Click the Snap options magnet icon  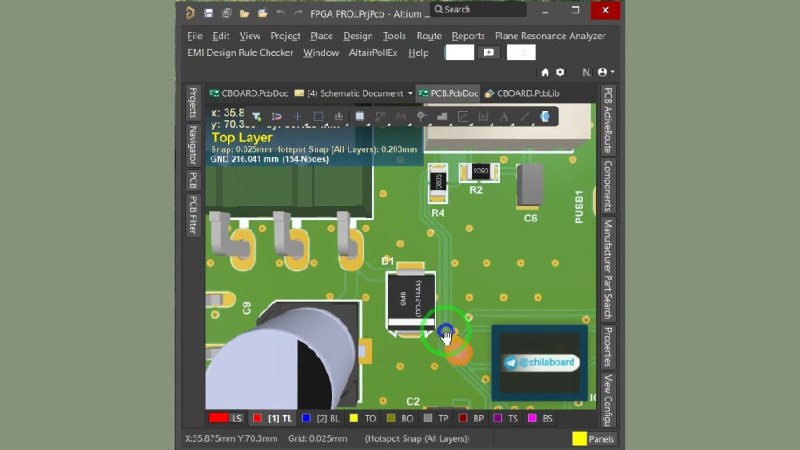(x=277, y=117)
